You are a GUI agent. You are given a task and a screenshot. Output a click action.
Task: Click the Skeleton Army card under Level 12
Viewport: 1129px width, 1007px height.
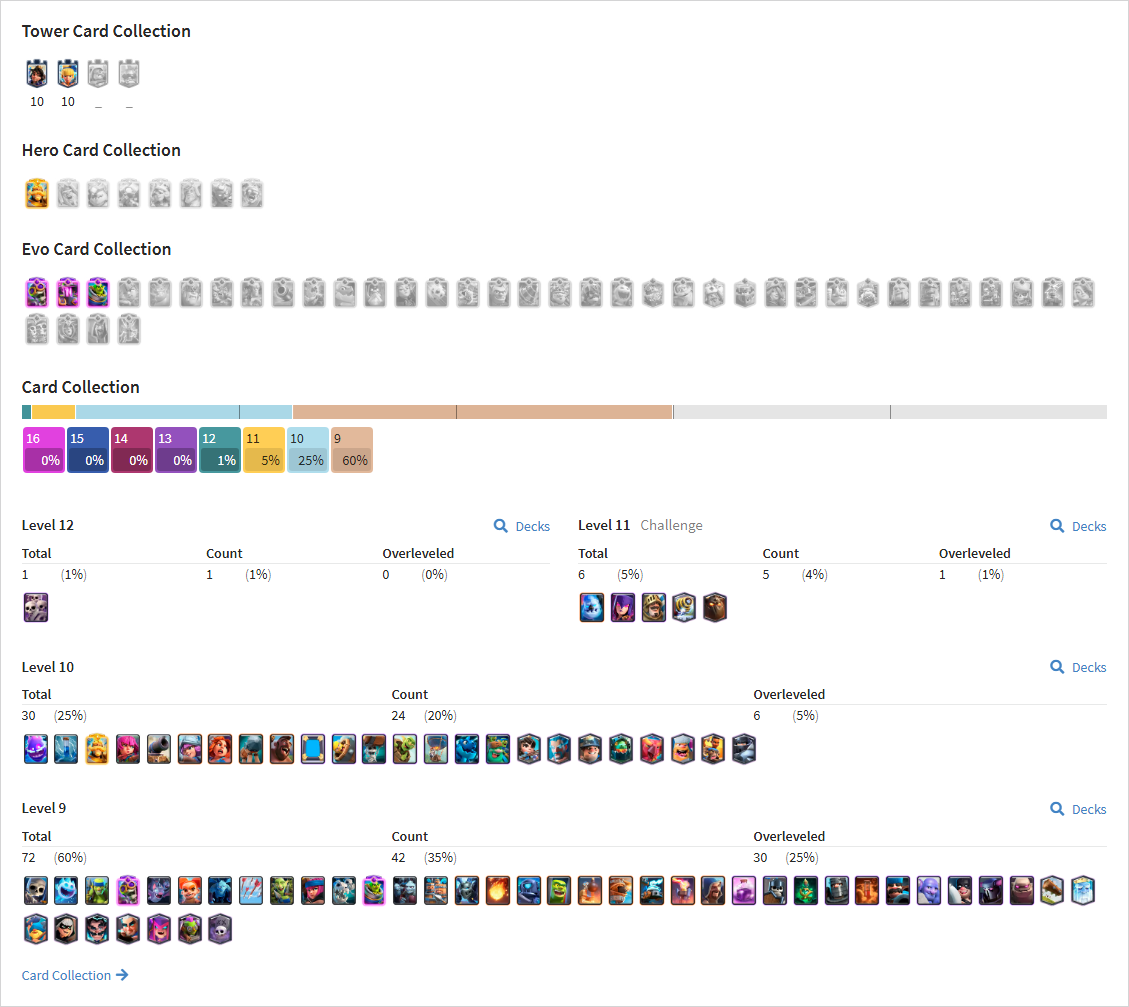[x=36, y=608]
